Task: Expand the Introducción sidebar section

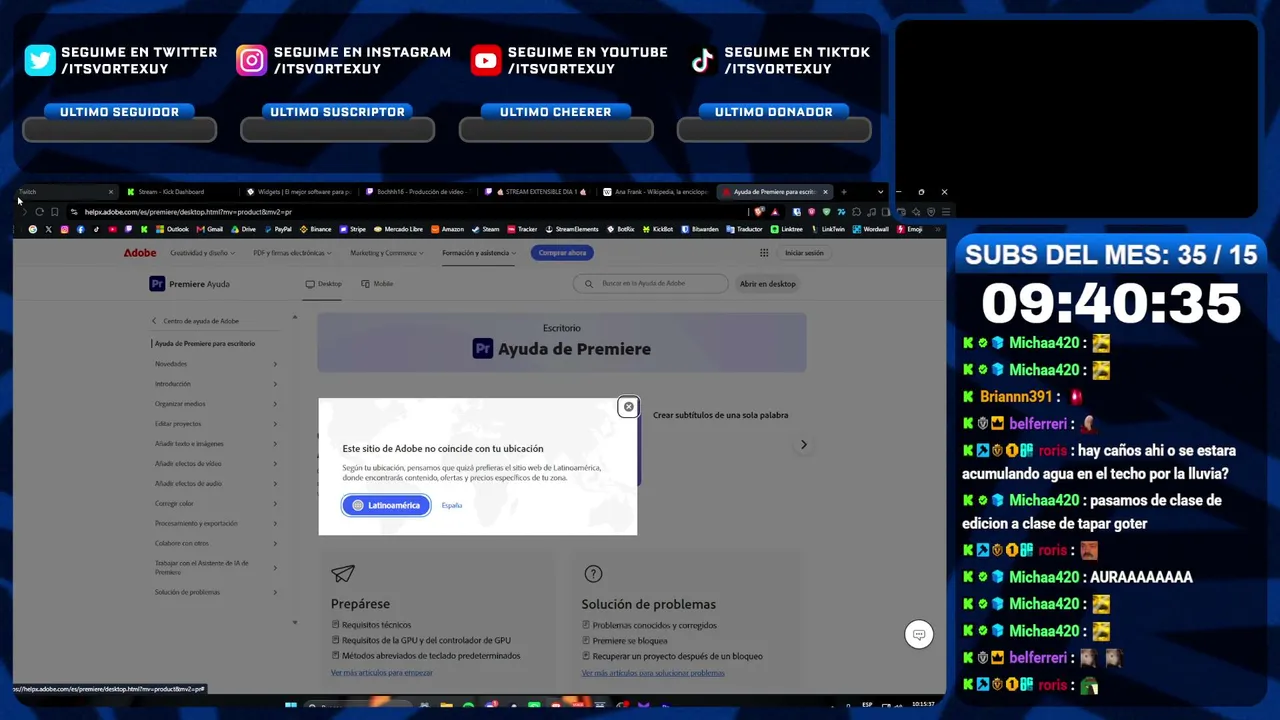Action: 216,384
